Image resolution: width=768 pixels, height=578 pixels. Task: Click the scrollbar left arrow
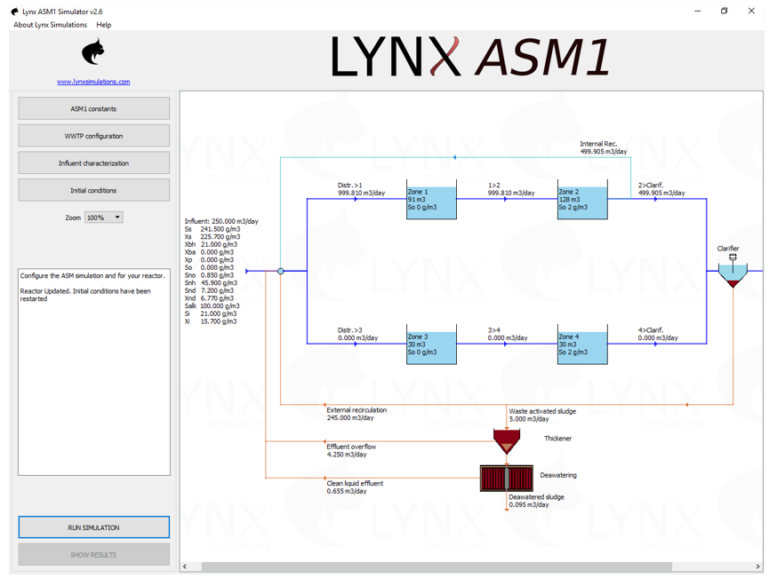pyautogui.click(x=185, y=566)
